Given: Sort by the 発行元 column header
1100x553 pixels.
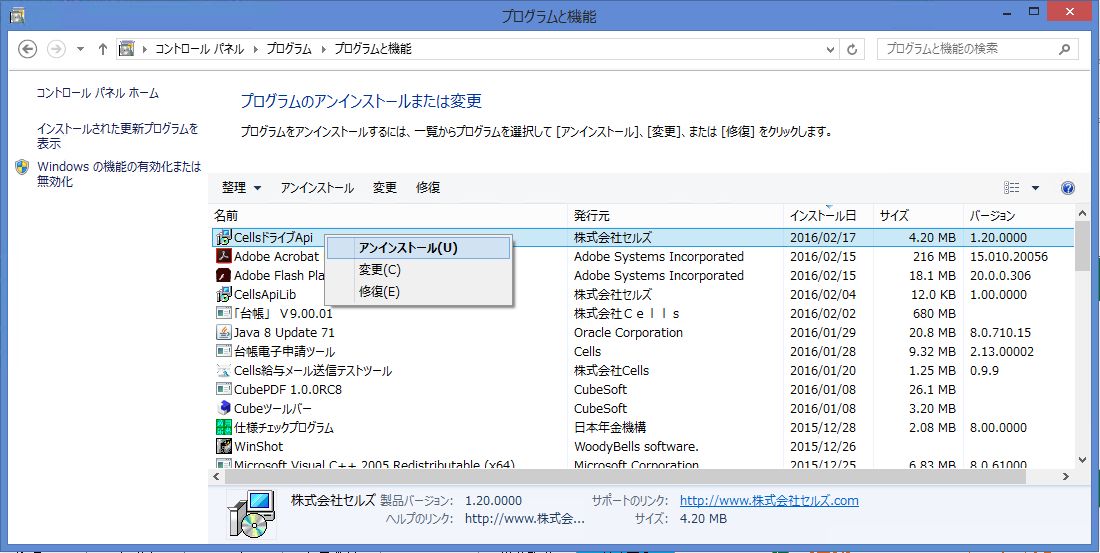Looking at the screenshot, I should pos(675,216).
